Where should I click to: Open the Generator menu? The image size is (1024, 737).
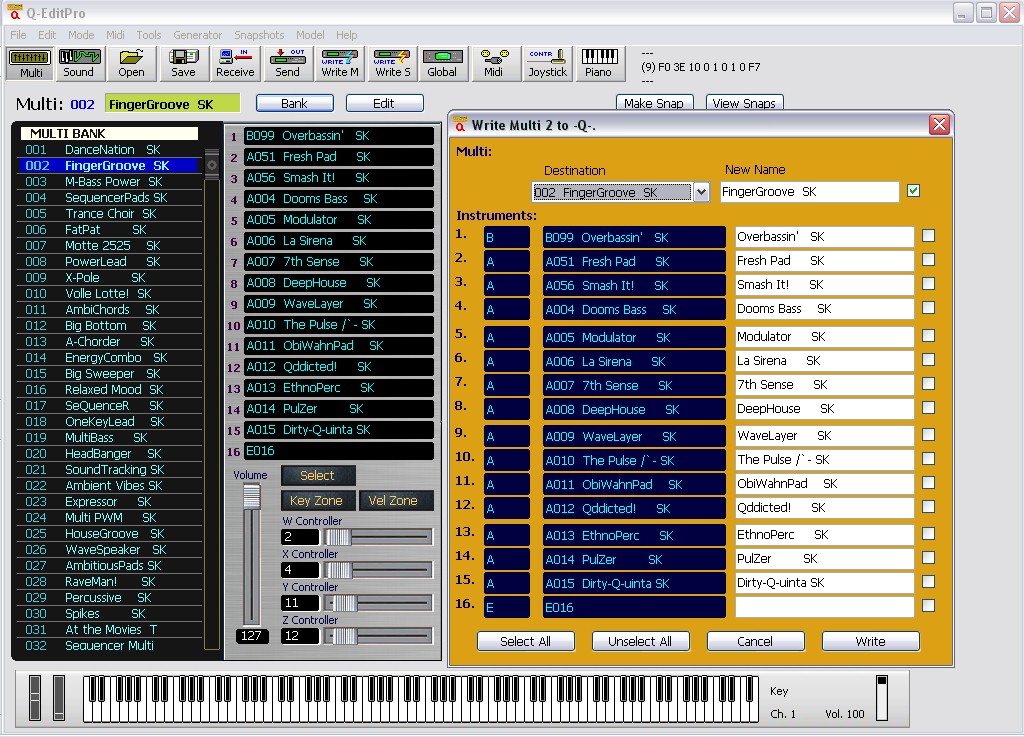click(197, 35)
